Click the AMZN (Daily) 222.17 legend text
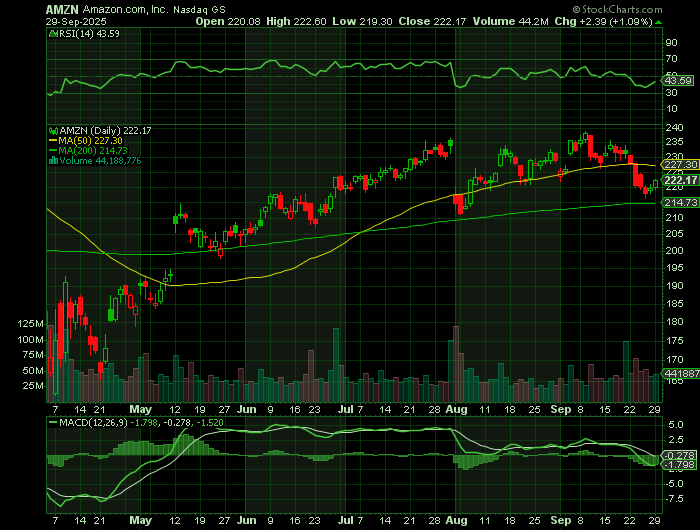 [x=105, y=131]
